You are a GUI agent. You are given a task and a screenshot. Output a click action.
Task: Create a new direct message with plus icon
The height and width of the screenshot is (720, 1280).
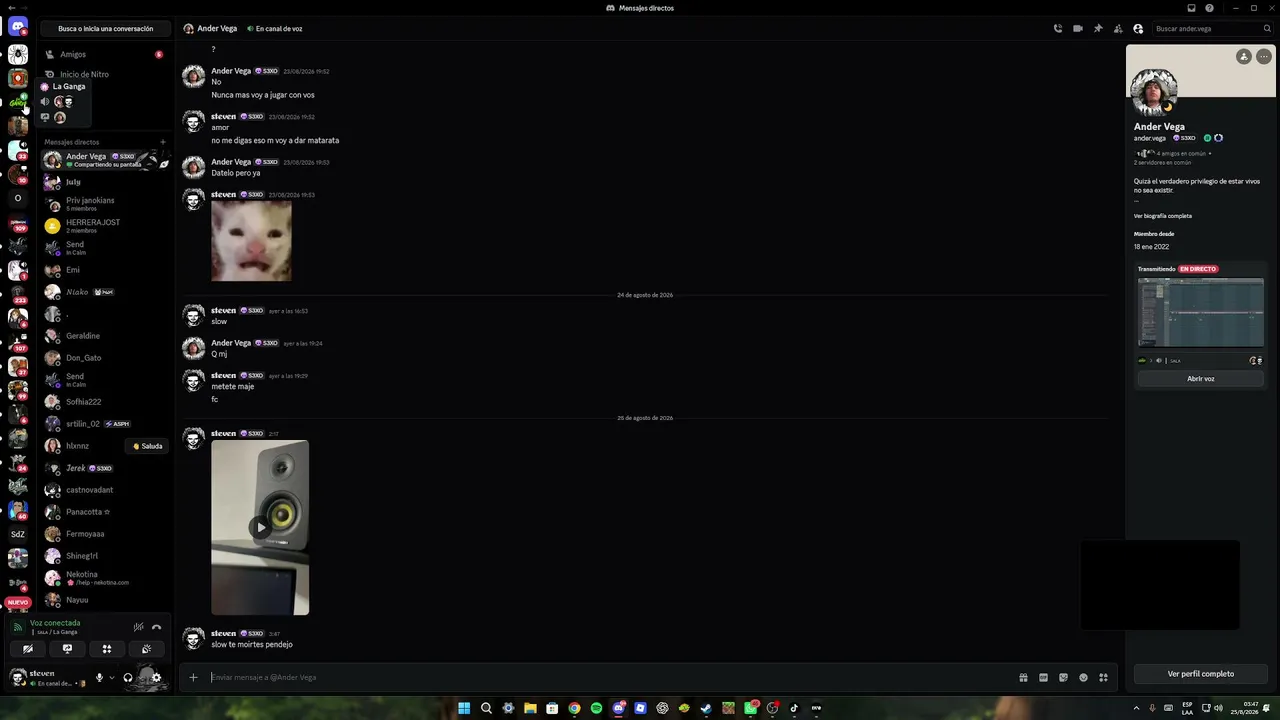163,142
